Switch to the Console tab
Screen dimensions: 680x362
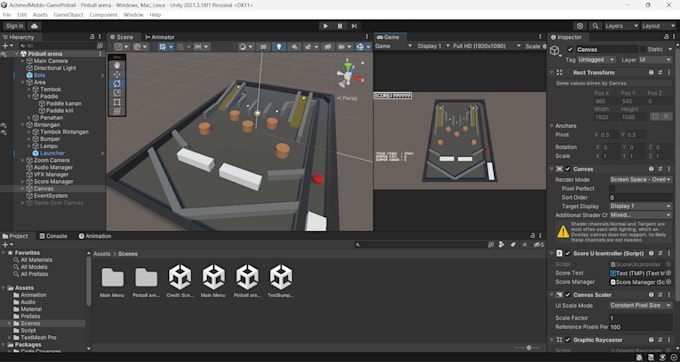point(53,236)
